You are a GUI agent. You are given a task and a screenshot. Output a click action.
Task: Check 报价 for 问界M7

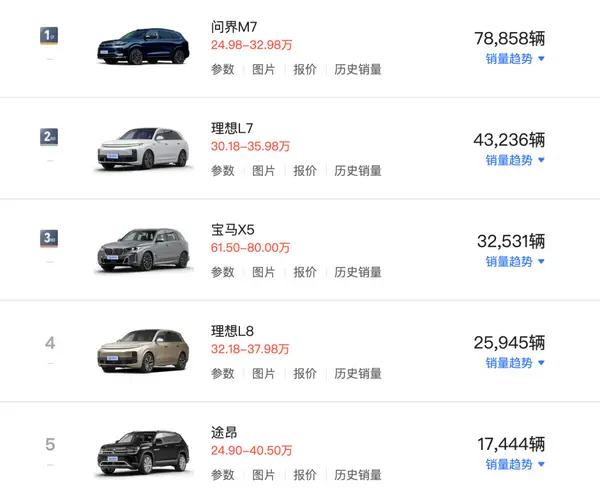coord(305,69)
